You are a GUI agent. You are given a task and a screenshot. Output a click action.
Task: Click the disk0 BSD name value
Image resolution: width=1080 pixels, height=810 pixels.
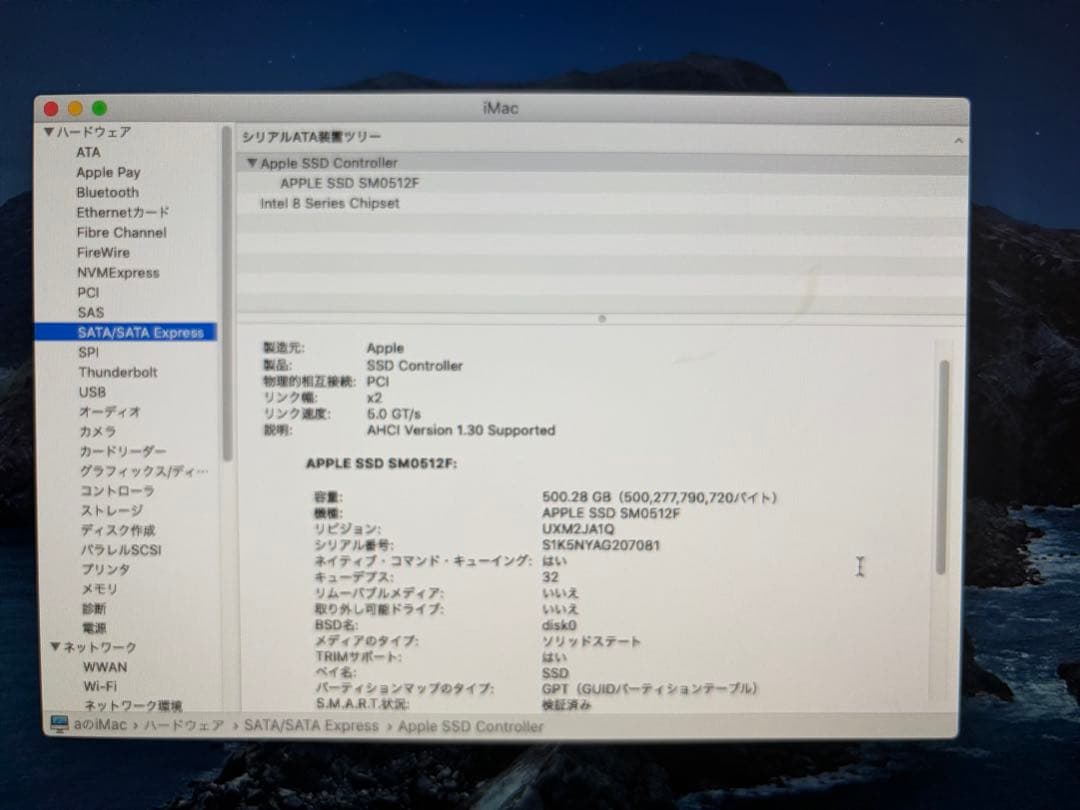point(559,625)
